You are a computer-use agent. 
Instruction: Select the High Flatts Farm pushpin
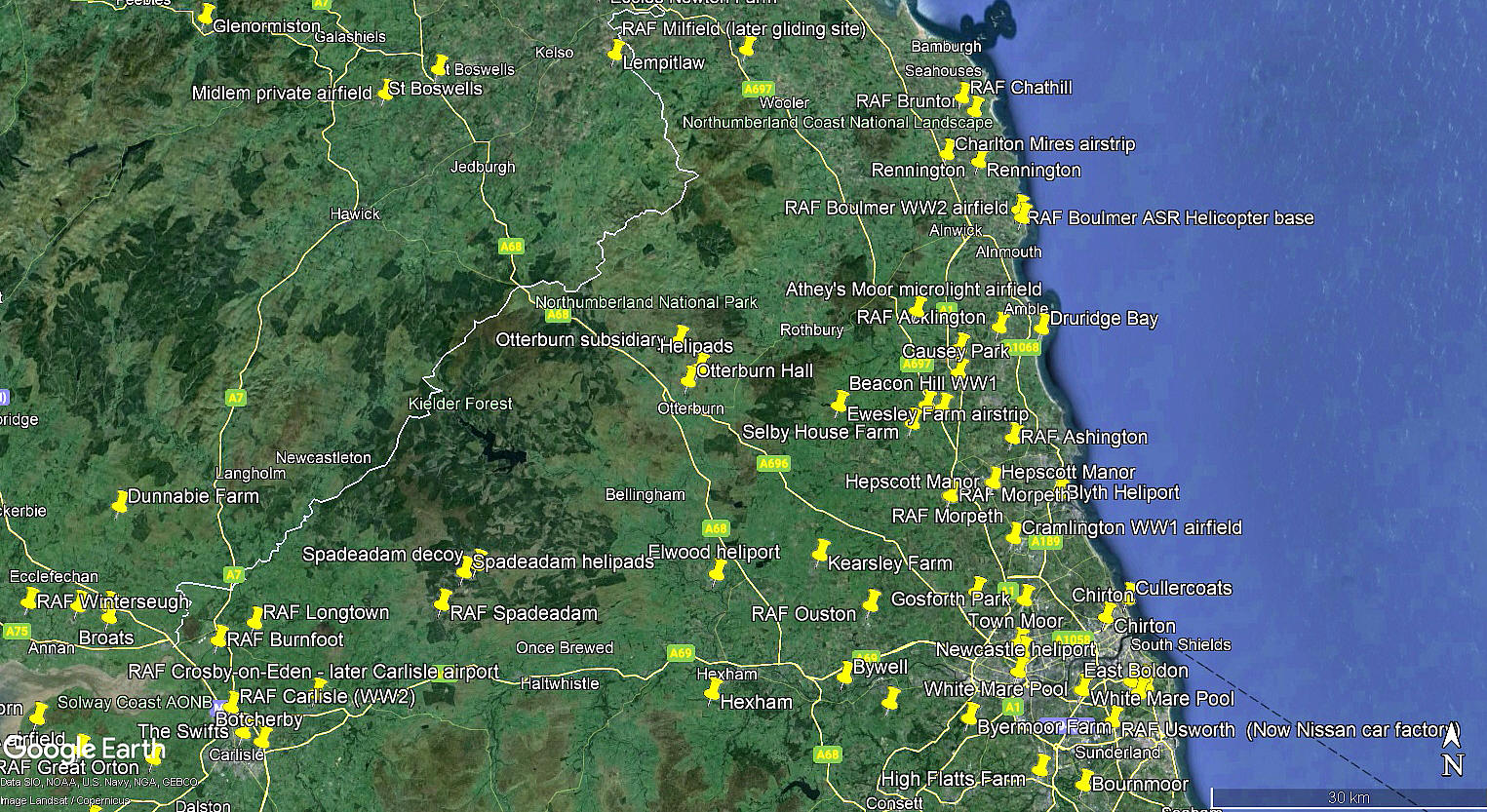[1041, 765]
